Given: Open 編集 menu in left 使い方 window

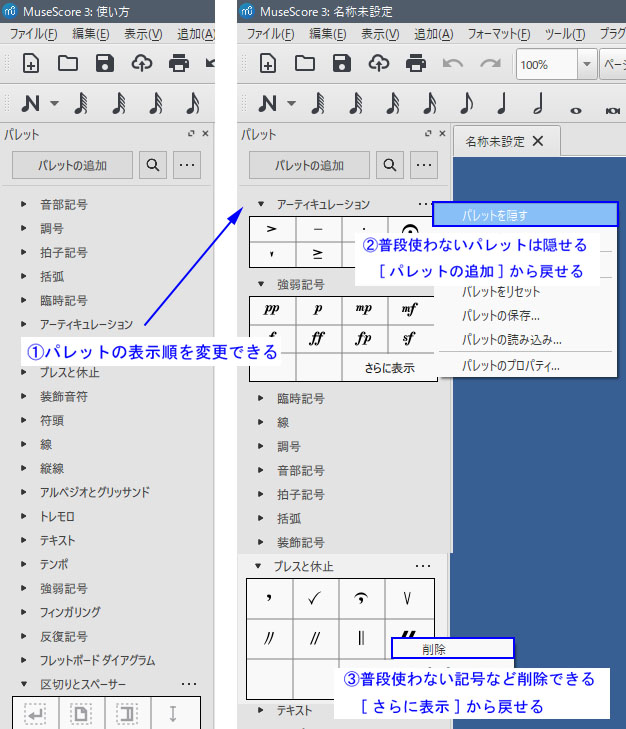Looking at the screenshot, I should tap(90, 34).
